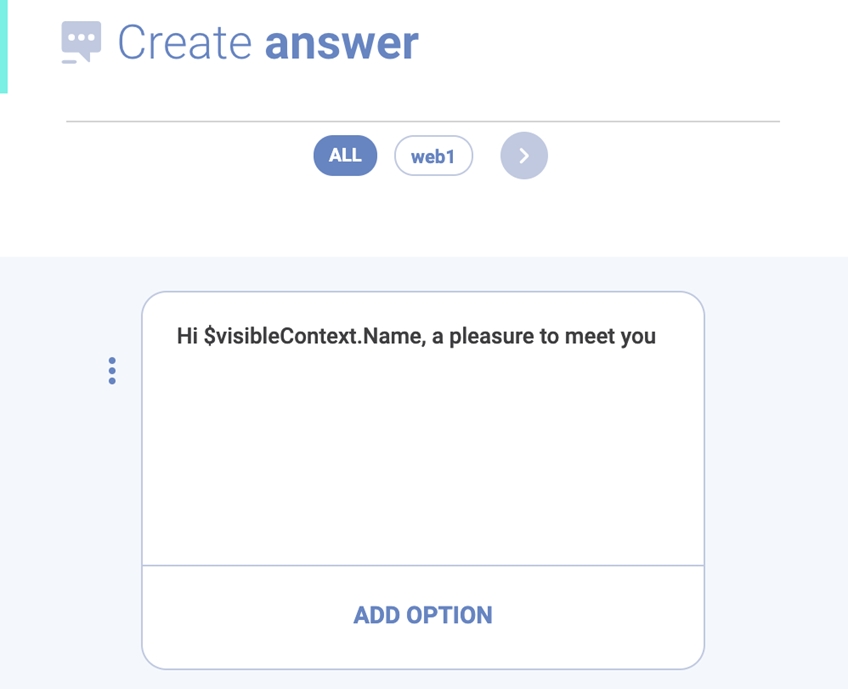Click the "Create" word in the page heading
The width and height of the screenshot is (848, 689).
pos(184,43)
